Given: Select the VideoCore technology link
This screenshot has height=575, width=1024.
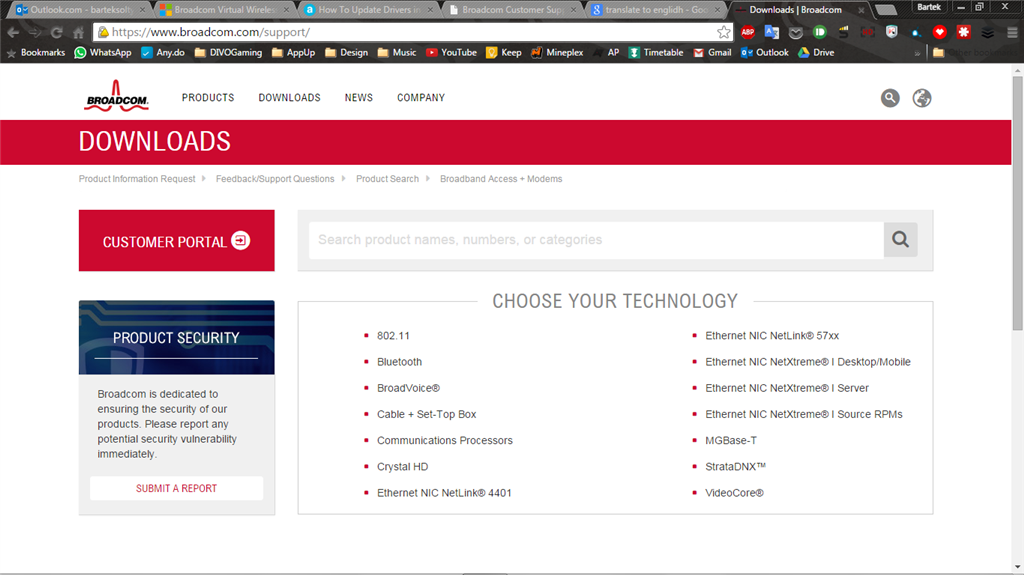Looking at the screenshot, I should [734, 493].
